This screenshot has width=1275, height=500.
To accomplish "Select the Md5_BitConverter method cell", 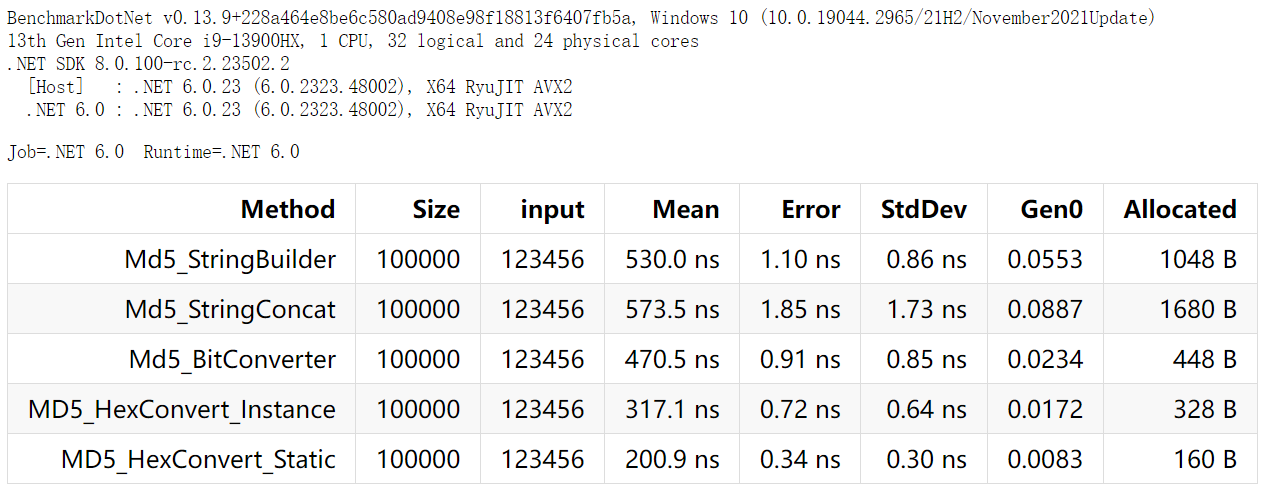I will tap(232, 360).
